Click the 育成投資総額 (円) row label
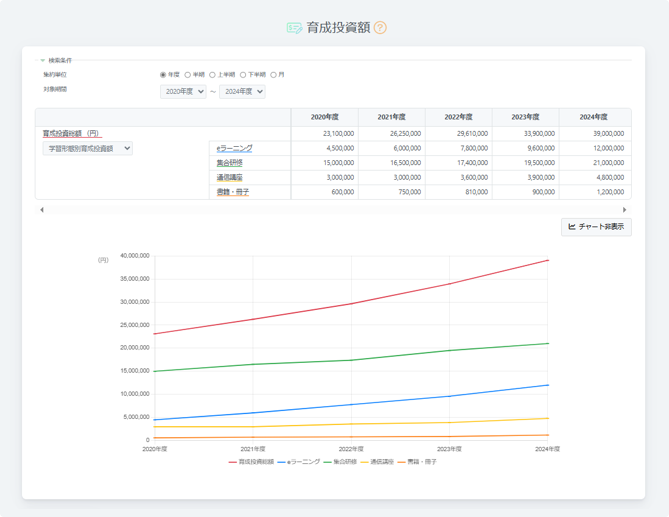 pos(71,133)
